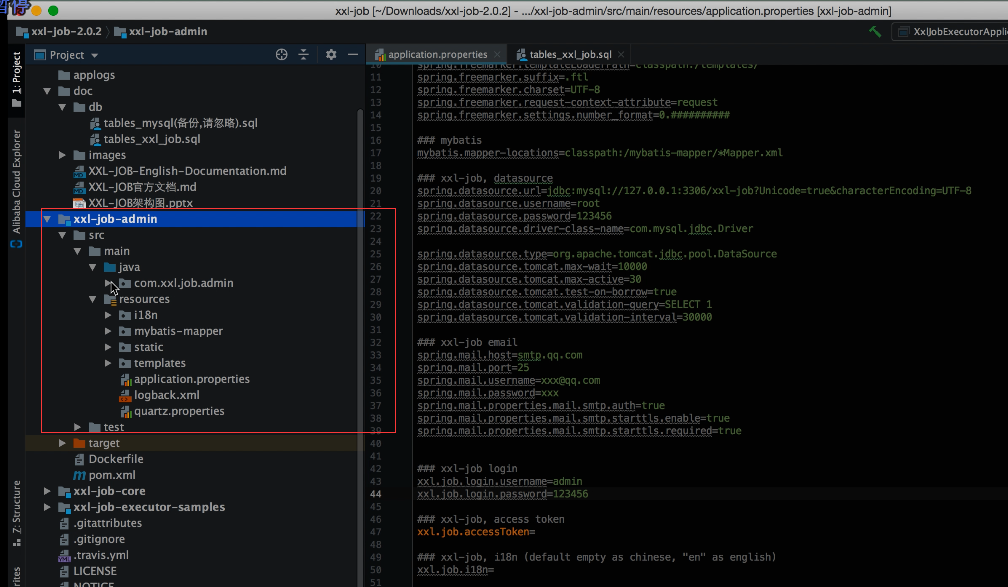Select quartz.properties file
Viewport: 1008px width, 587px height.
tap(172, 411)
